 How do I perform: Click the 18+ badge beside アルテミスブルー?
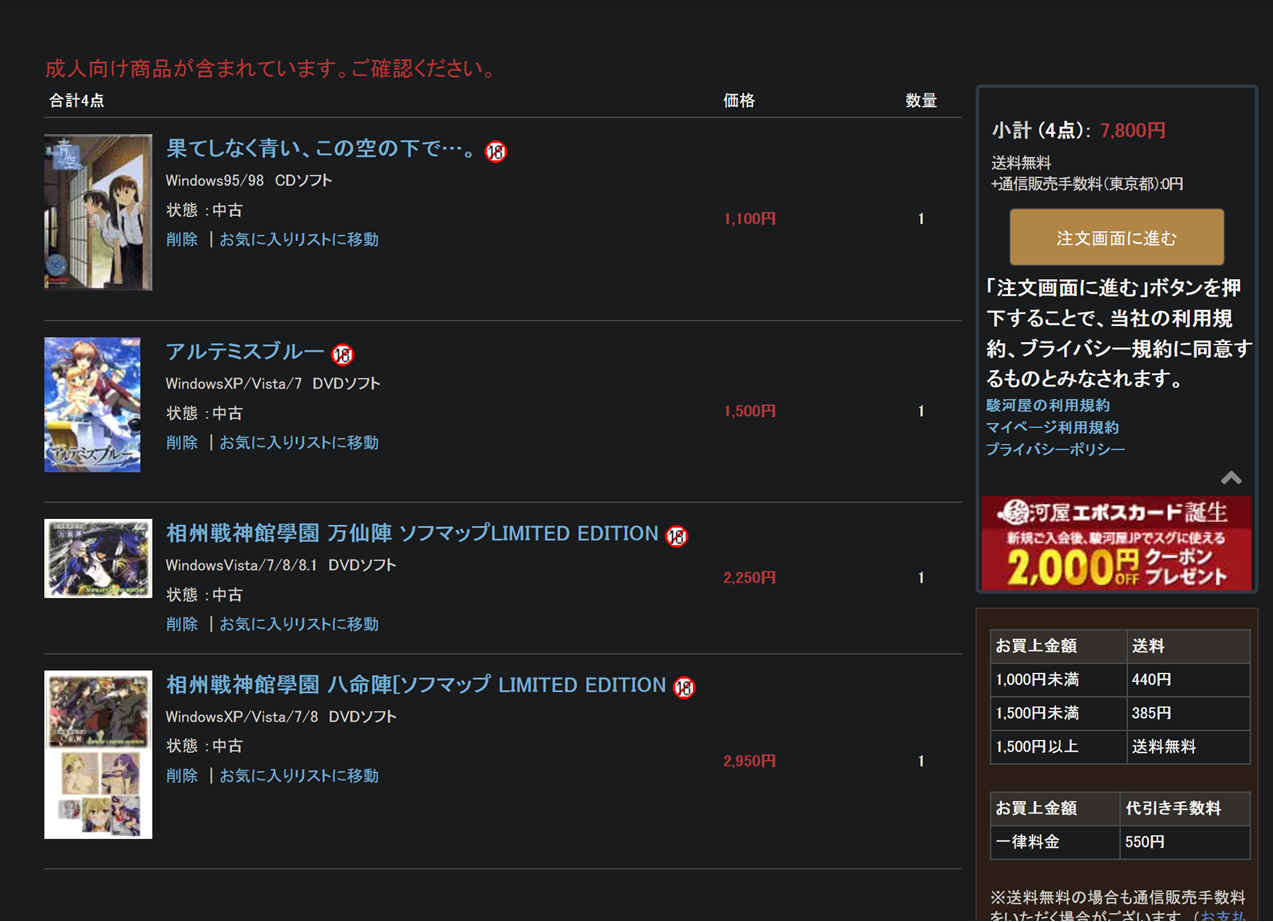coord(343,355)
